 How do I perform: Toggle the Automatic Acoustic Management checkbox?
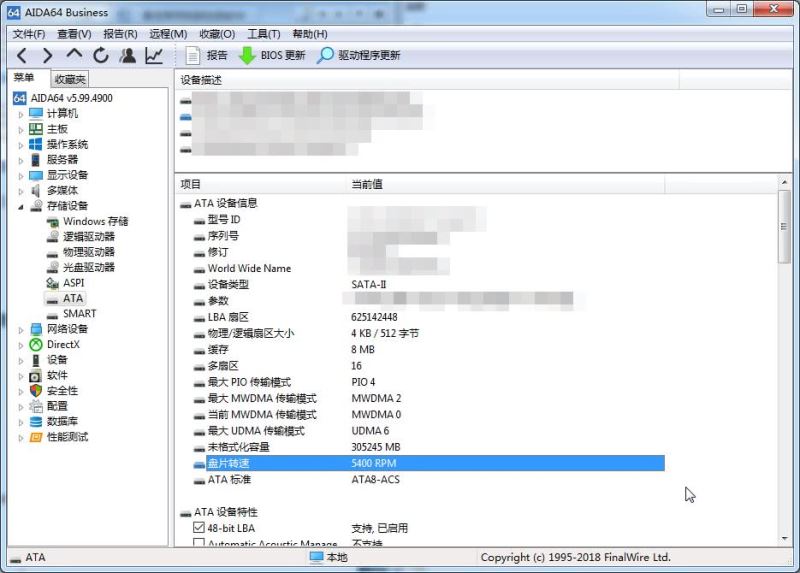199,542
